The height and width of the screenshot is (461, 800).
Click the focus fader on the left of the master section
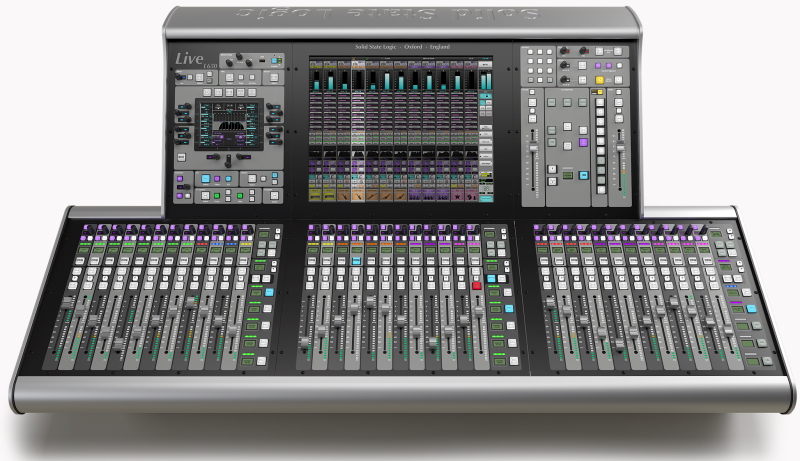pos(534,148)
